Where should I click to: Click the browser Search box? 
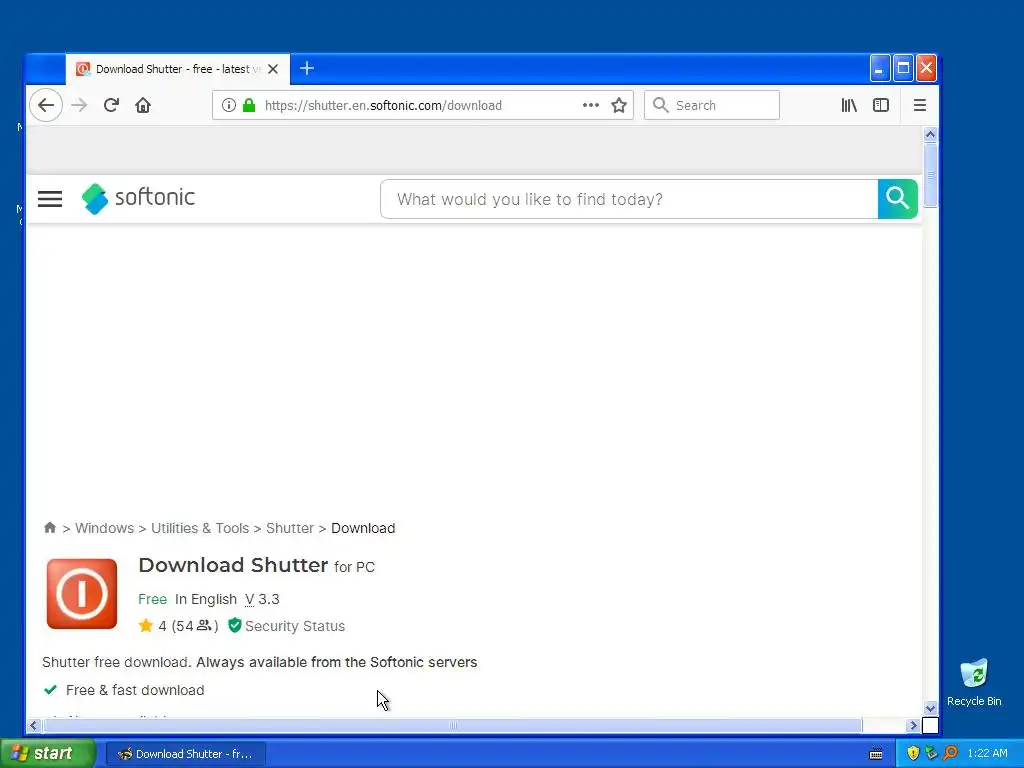coord(712,105)
